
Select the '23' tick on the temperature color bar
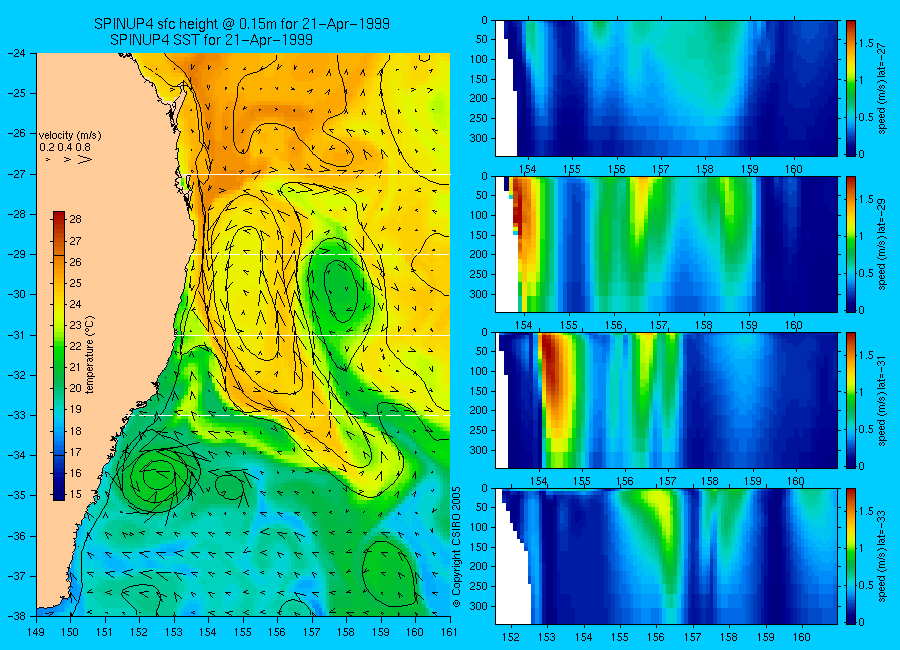click(x=75, y=326)
